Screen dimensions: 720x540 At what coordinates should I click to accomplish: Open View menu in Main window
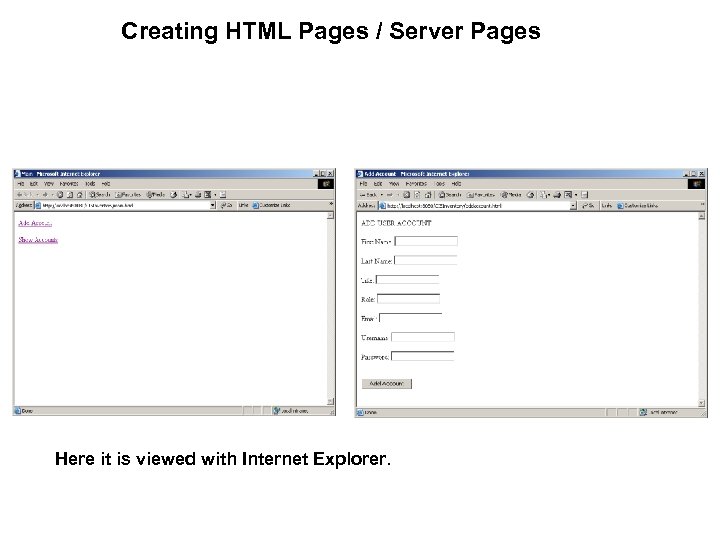coord(49,184)
